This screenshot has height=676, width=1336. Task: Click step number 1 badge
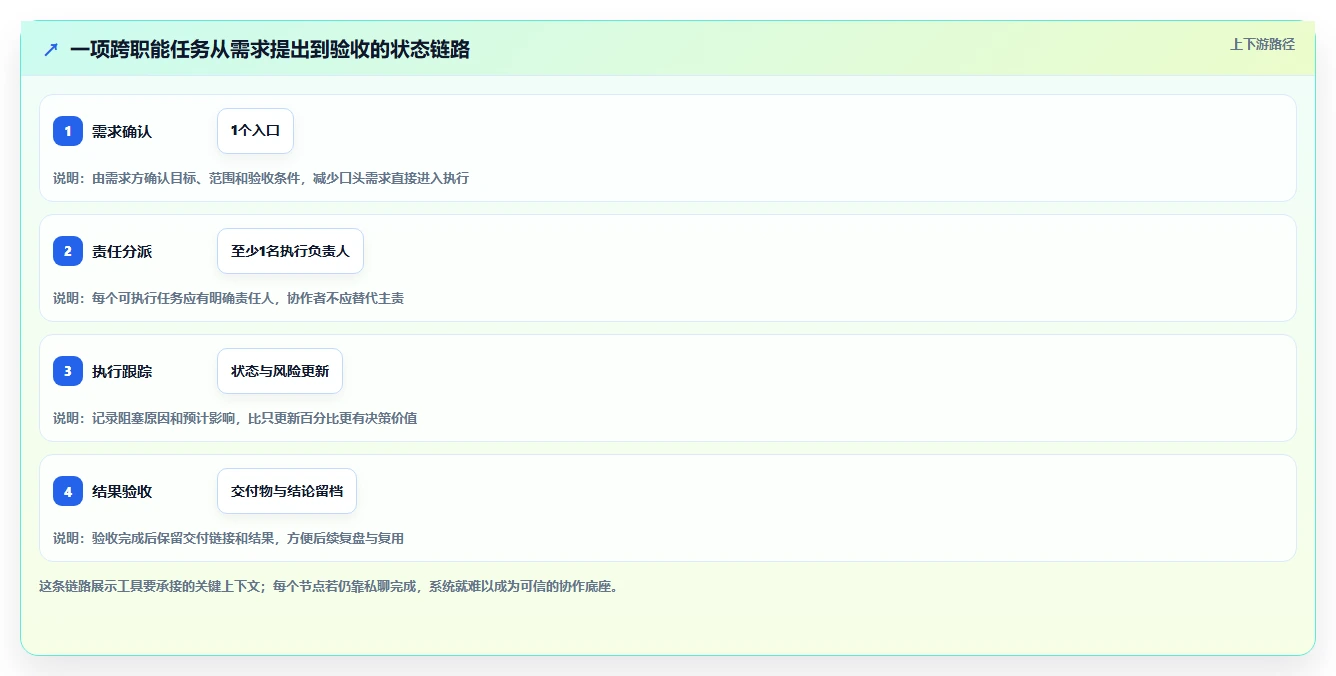68,131
